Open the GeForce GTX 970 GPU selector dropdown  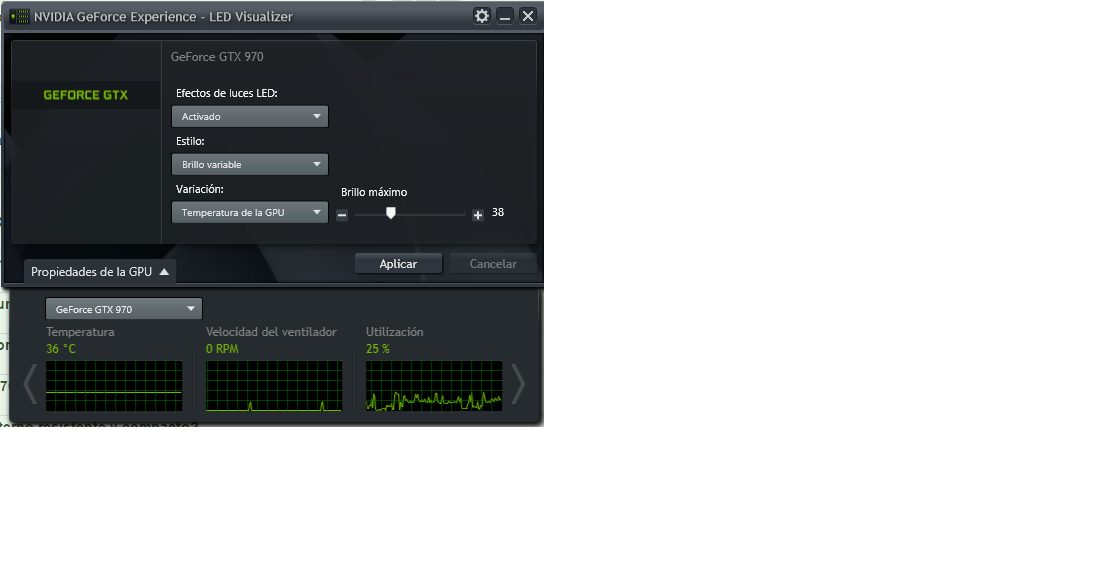pyautogui.click(x=124, y=309)
